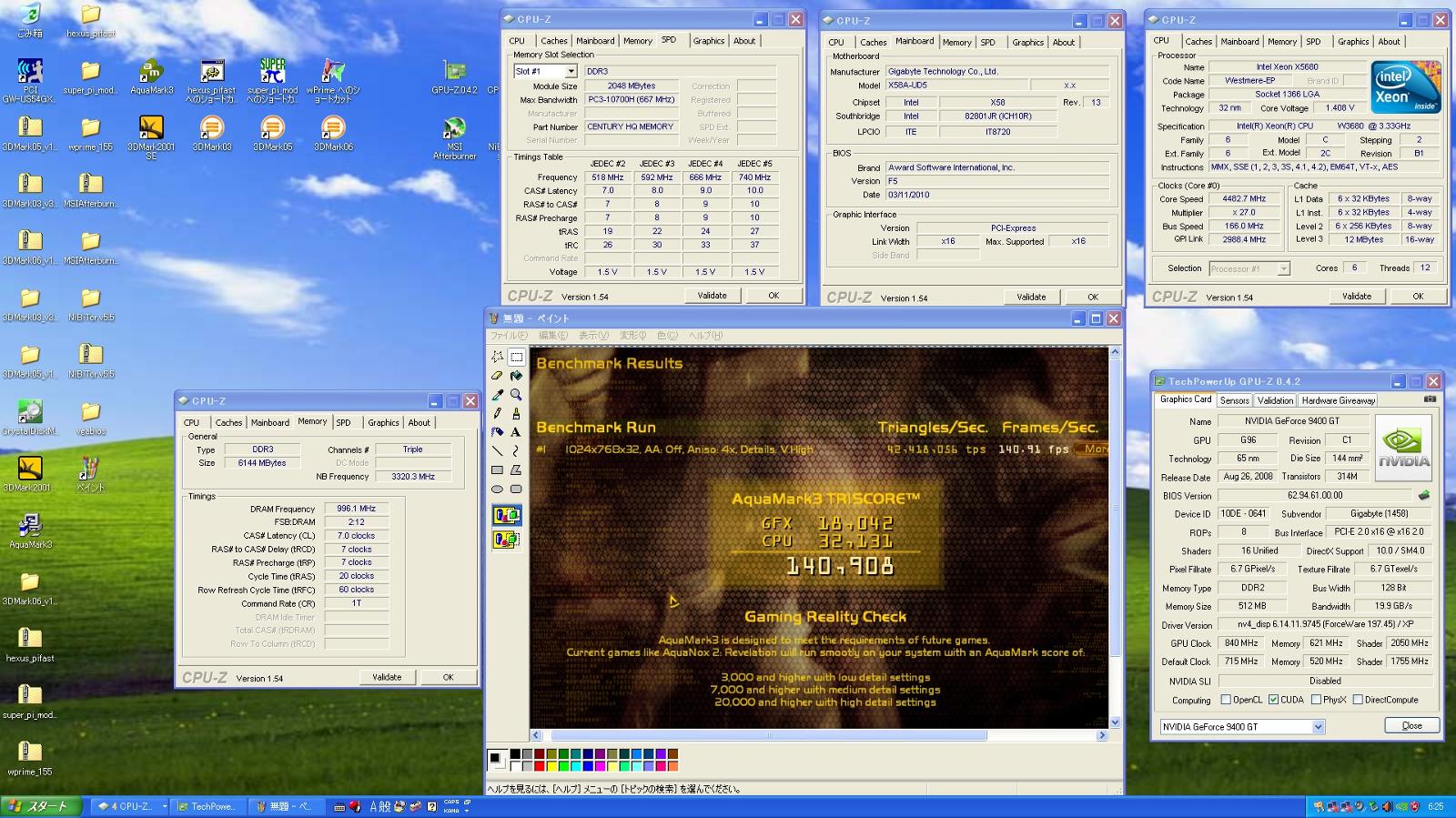Viewport: 1456px width, 818px height.
Task: Click the BIOS save chip icon in GPU-Z
Action: pyautogui.click(x=1424, y=496)
